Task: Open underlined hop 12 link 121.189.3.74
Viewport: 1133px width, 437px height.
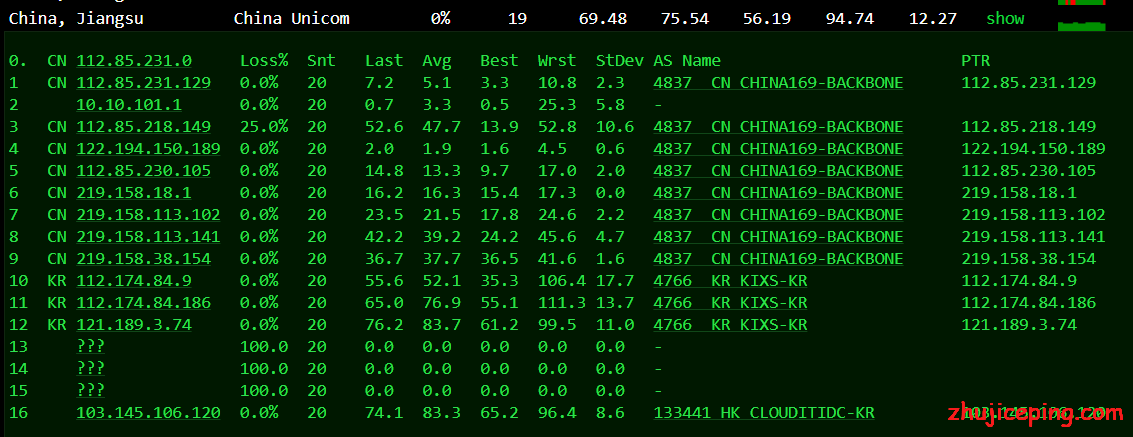Action: coord(134,325)
